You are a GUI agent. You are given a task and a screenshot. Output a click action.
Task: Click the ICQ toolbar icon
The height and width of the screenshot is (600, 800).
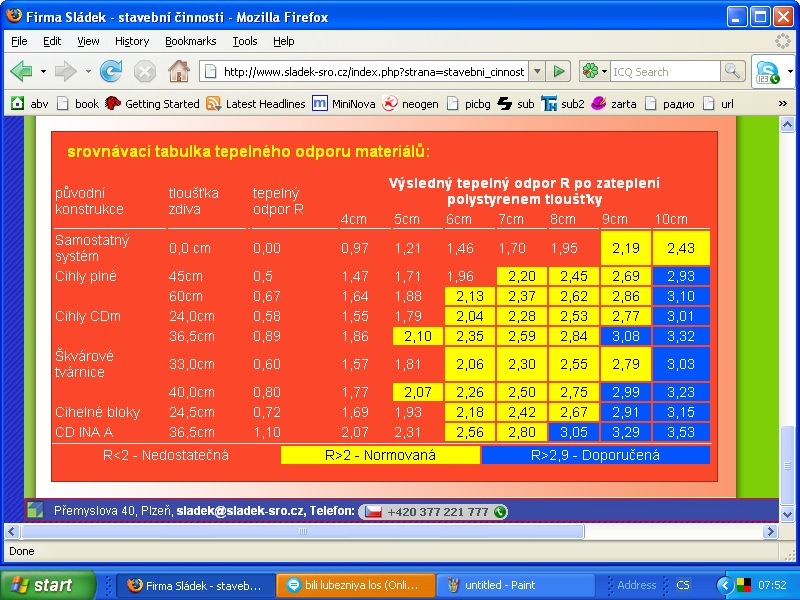click(x=768, y=72)
